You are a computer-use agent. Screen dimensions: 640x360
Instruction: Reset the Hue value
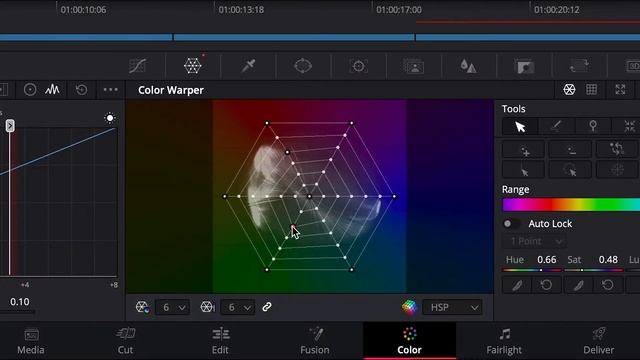pos(547,285)
